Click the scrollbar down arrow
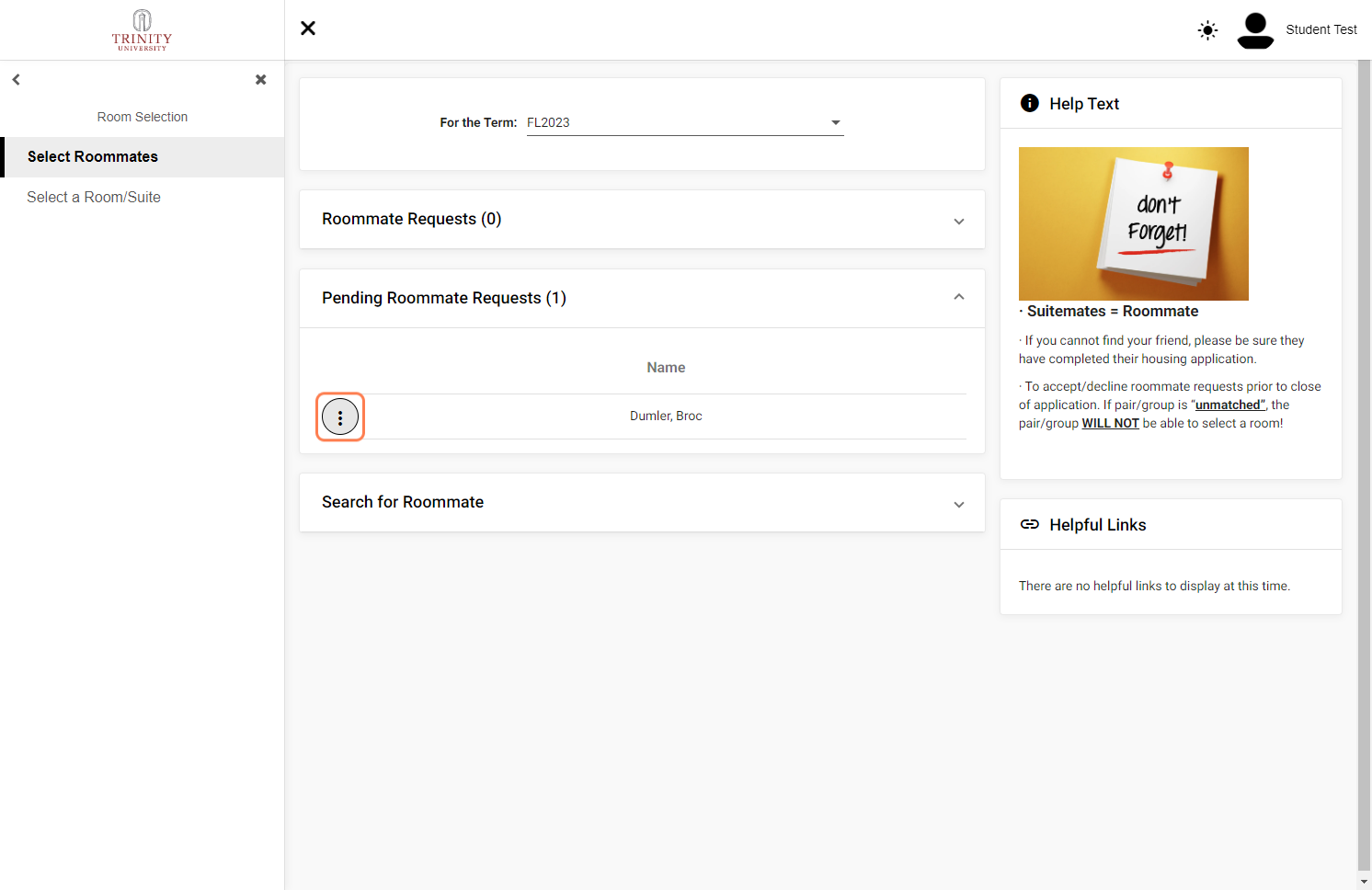This screenshot has height=890, width=1372. pos(1365,882)
